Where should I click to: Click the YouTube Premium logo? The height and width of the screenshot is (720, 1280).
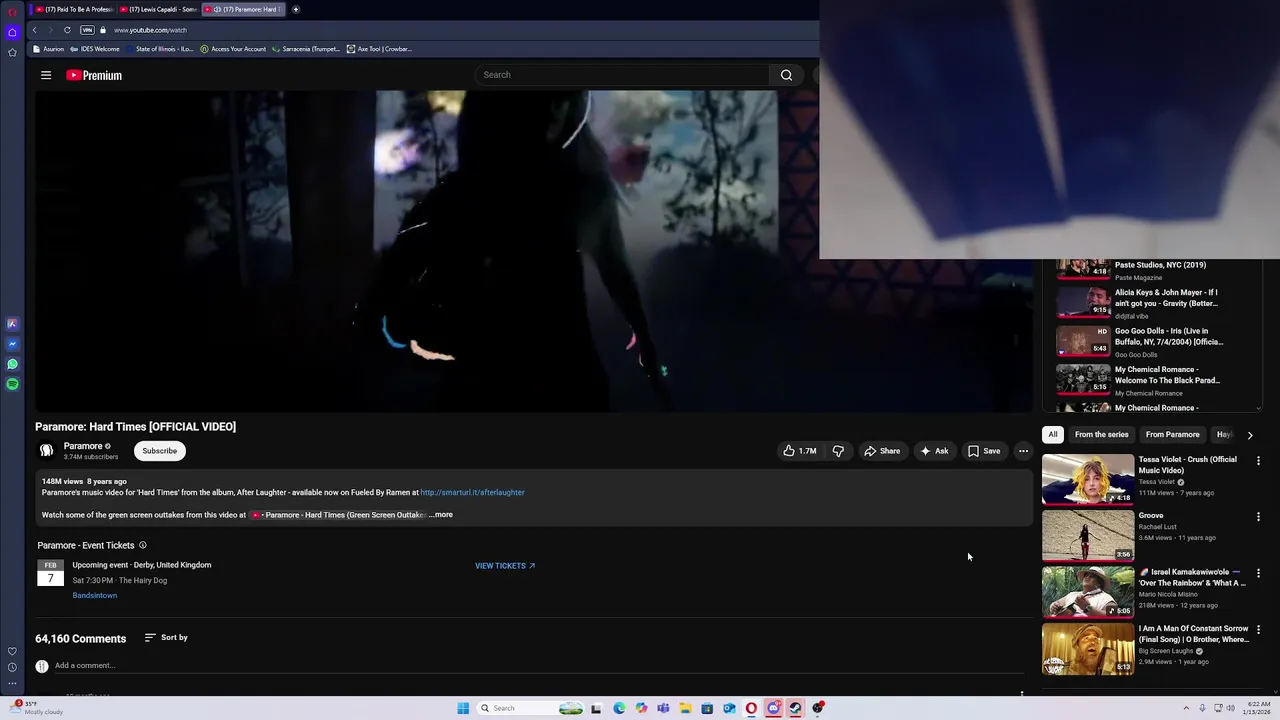[x=94, y=75]
